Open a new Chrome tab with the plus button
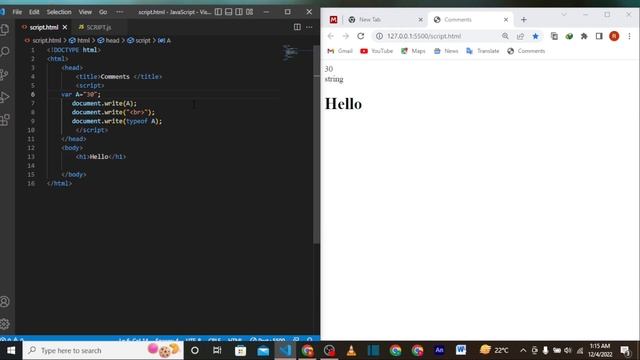 (x=524, y=20)
